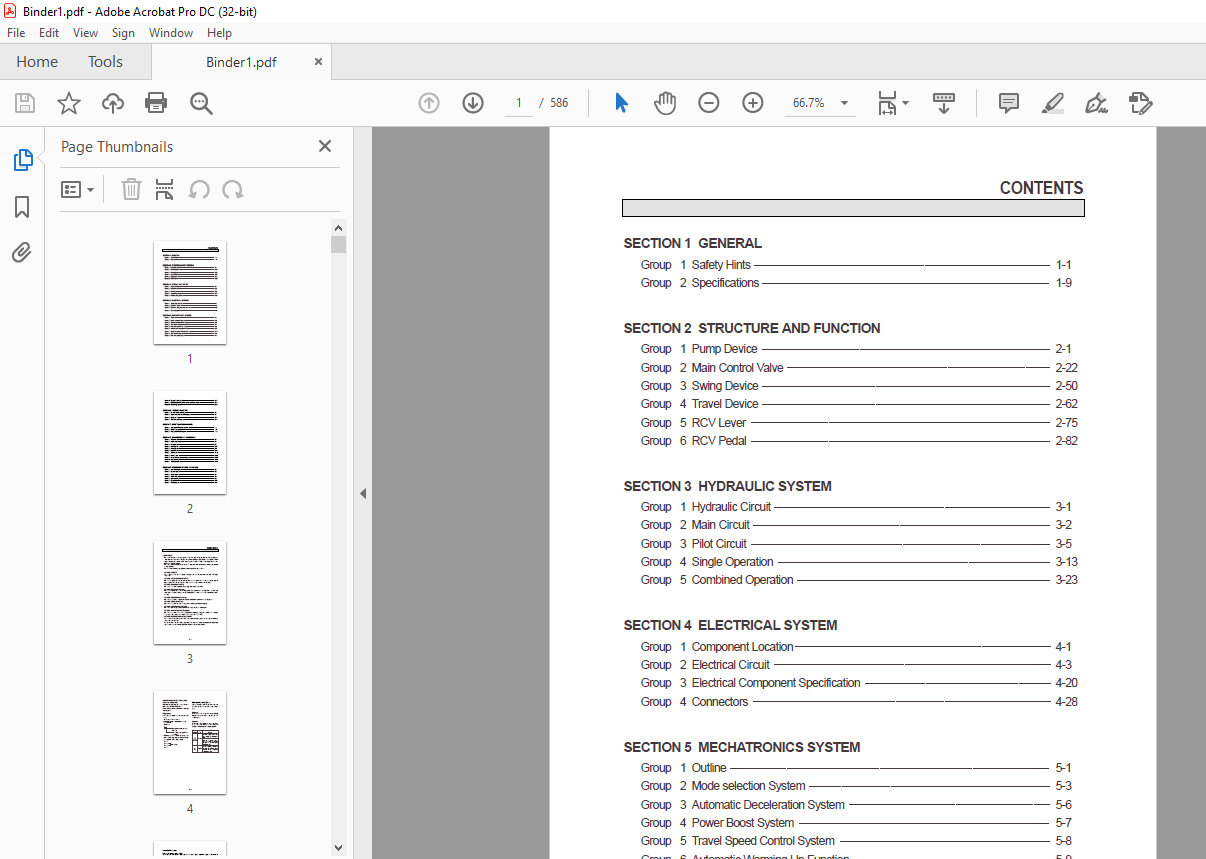Click the Request signatures icon

[1141, 103]
